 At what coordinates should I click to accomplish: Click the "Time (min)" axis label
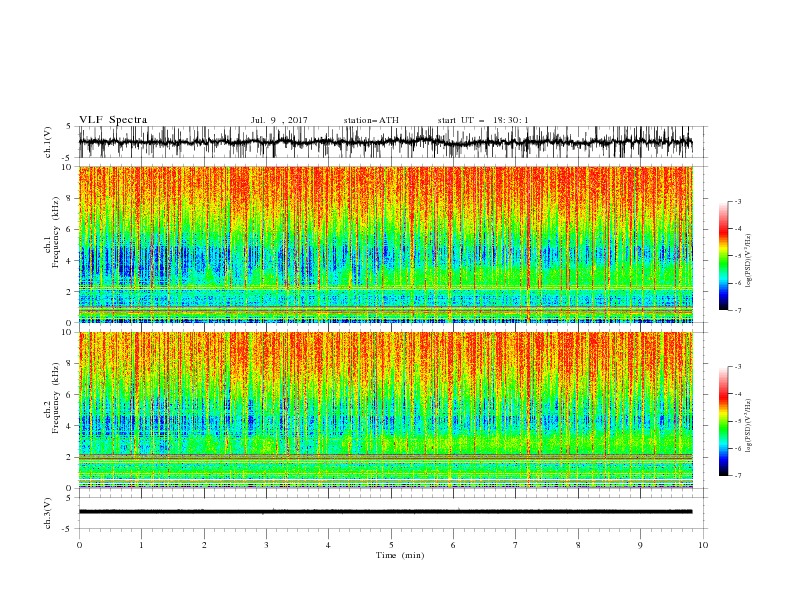click(400, 555)
